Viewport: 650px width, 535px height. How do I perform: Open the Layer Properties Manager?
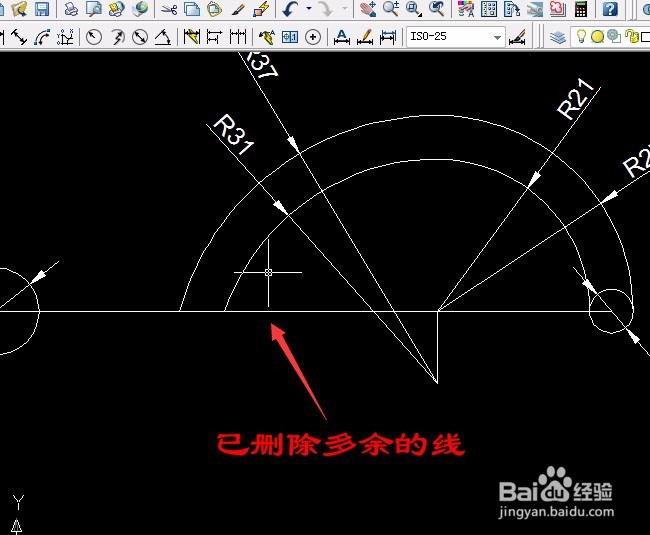558,37
